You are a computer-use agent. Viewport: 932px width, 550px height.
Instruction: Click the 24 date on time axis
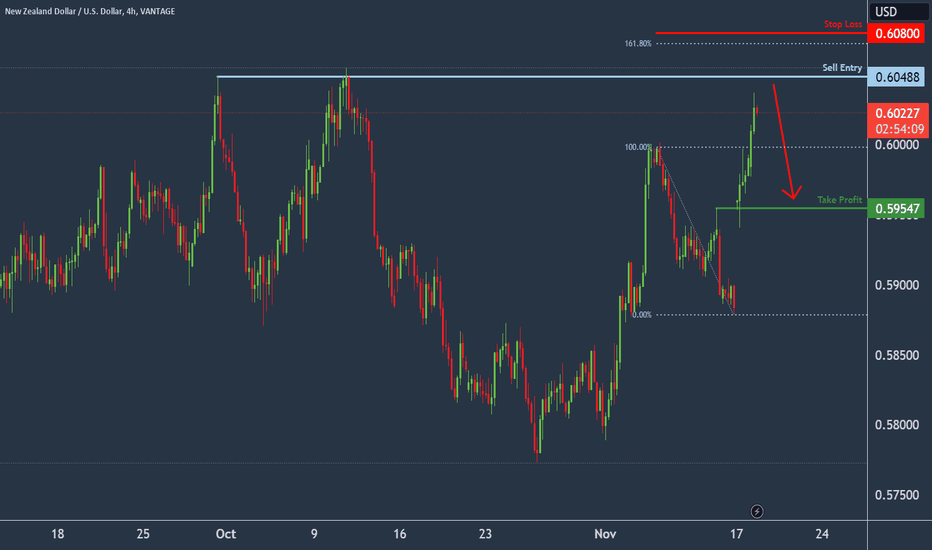822,534
